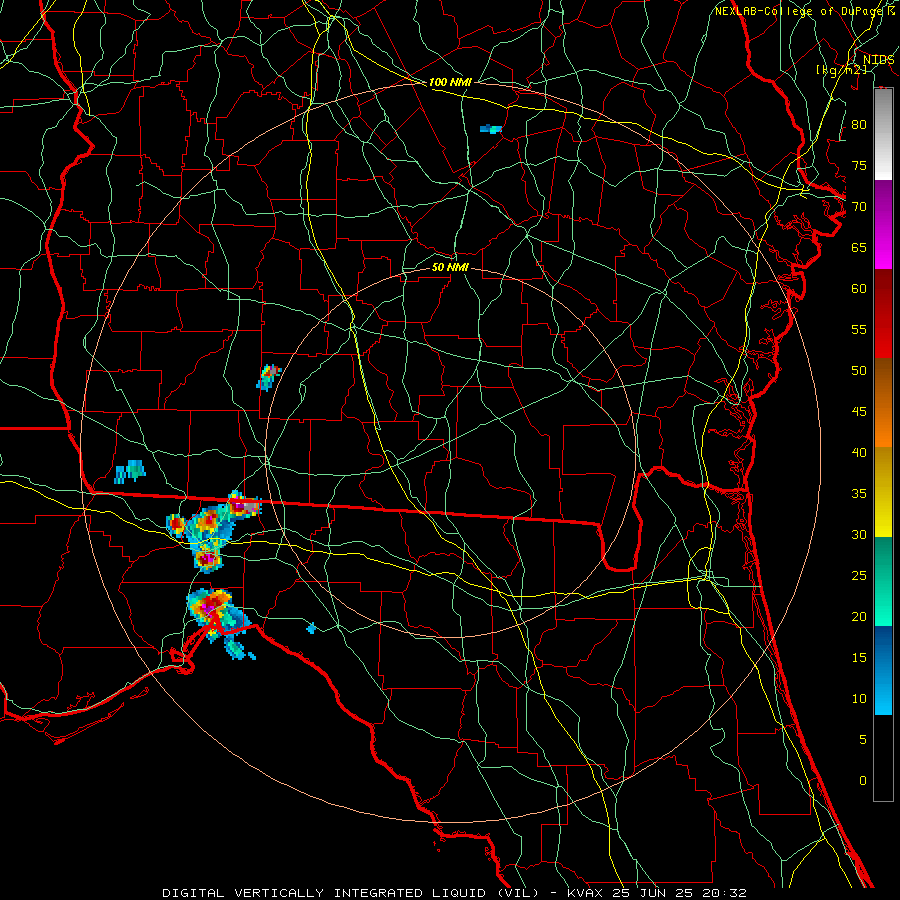Click the scale value 80
This screenshot has height=900, width=900.
coord(859,125)
